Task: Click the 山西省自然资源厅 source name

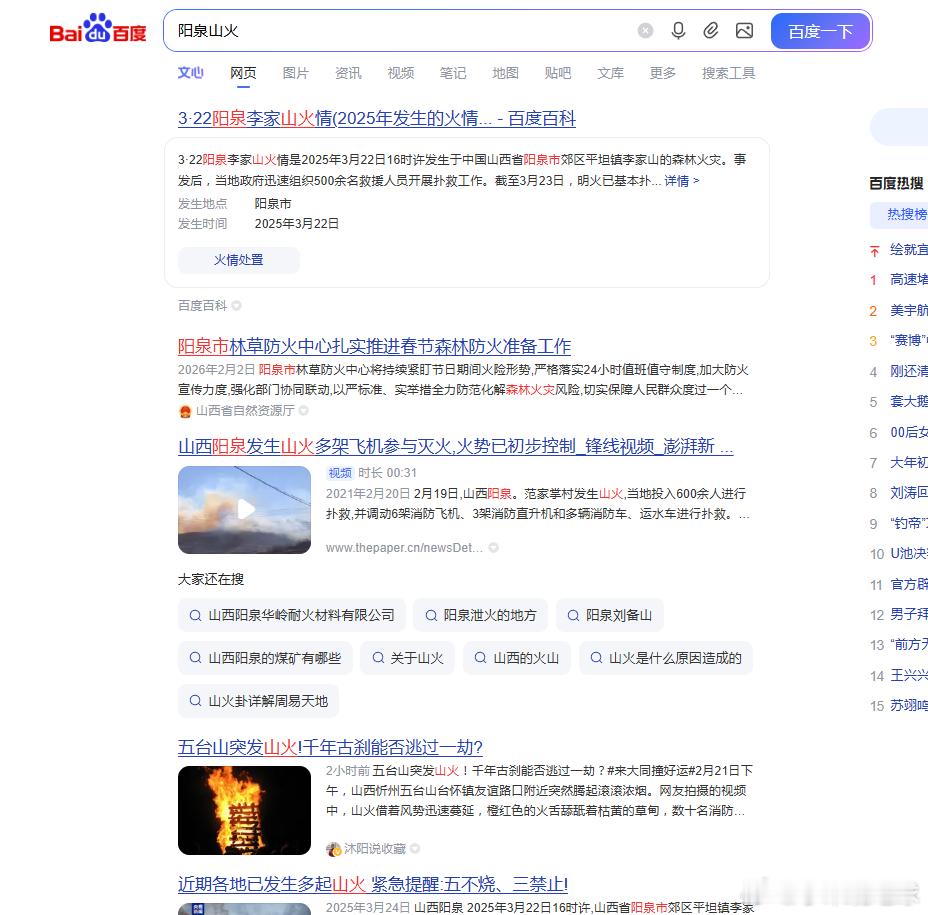Action: 245,411
